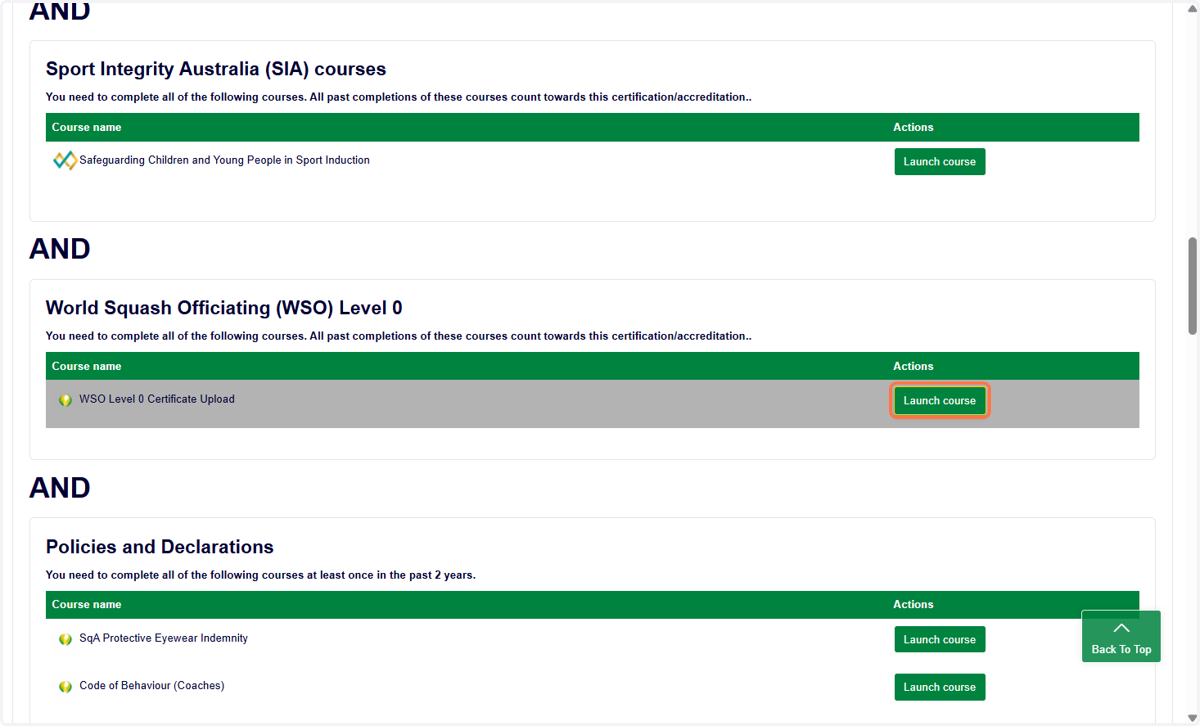Click the Safeguarding Children course icon

click(65, 160)
